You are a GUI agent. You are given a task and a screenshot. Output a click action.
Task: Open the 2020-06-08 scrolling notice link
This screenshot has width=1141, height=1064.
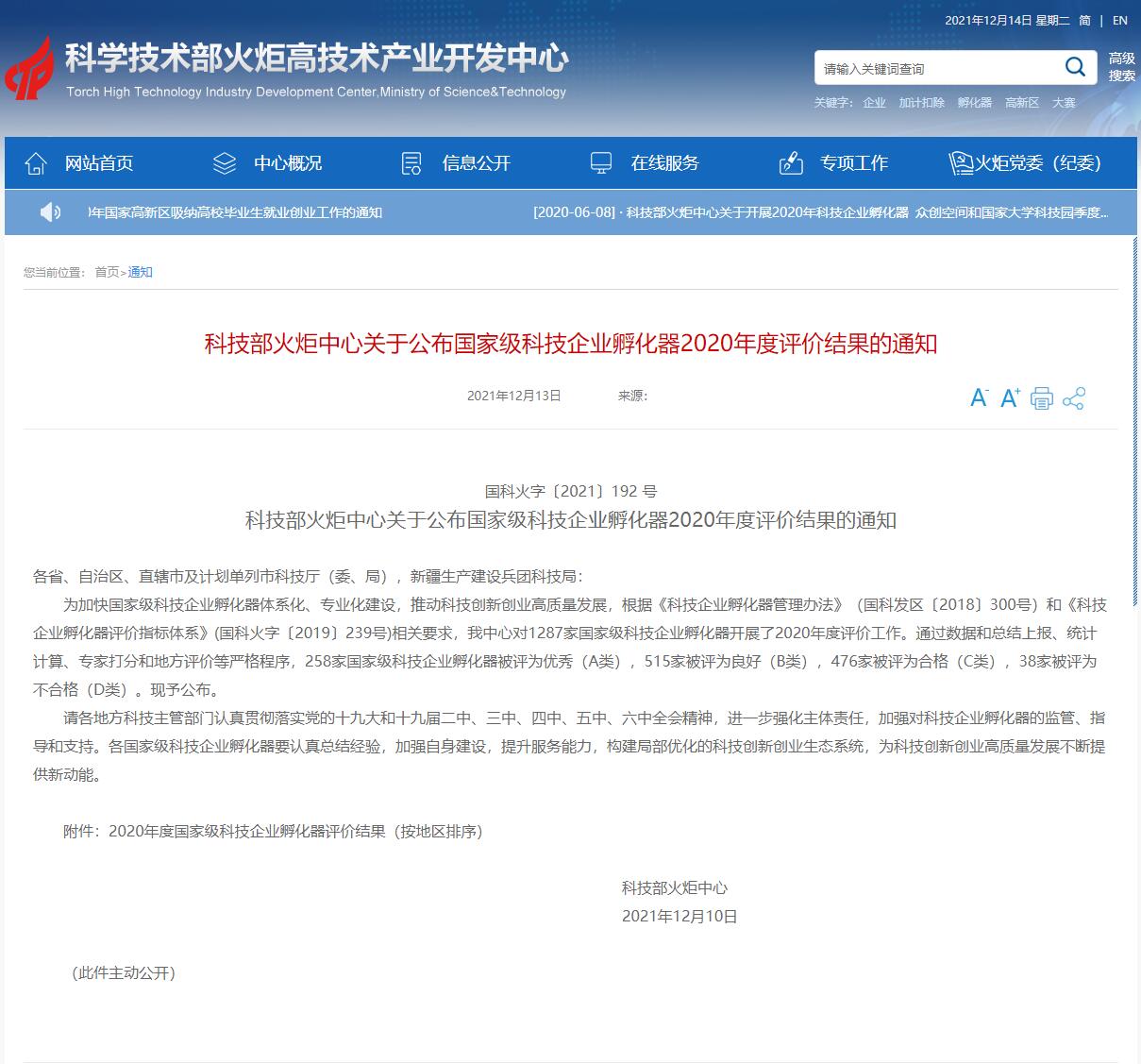tap(819, 212)
